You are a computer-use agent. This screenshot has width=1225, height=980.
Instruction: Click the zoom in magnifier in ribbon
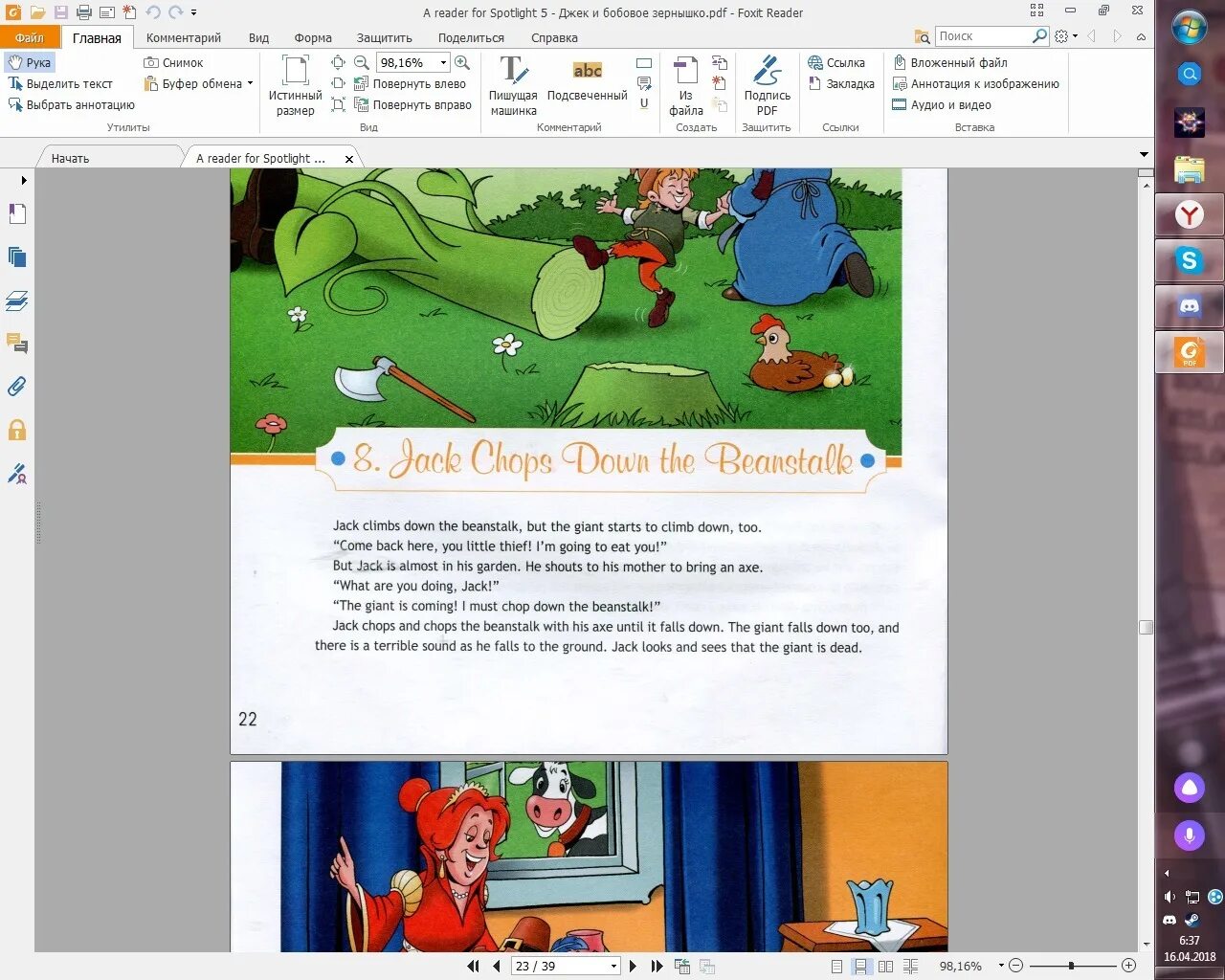[462, 62]
